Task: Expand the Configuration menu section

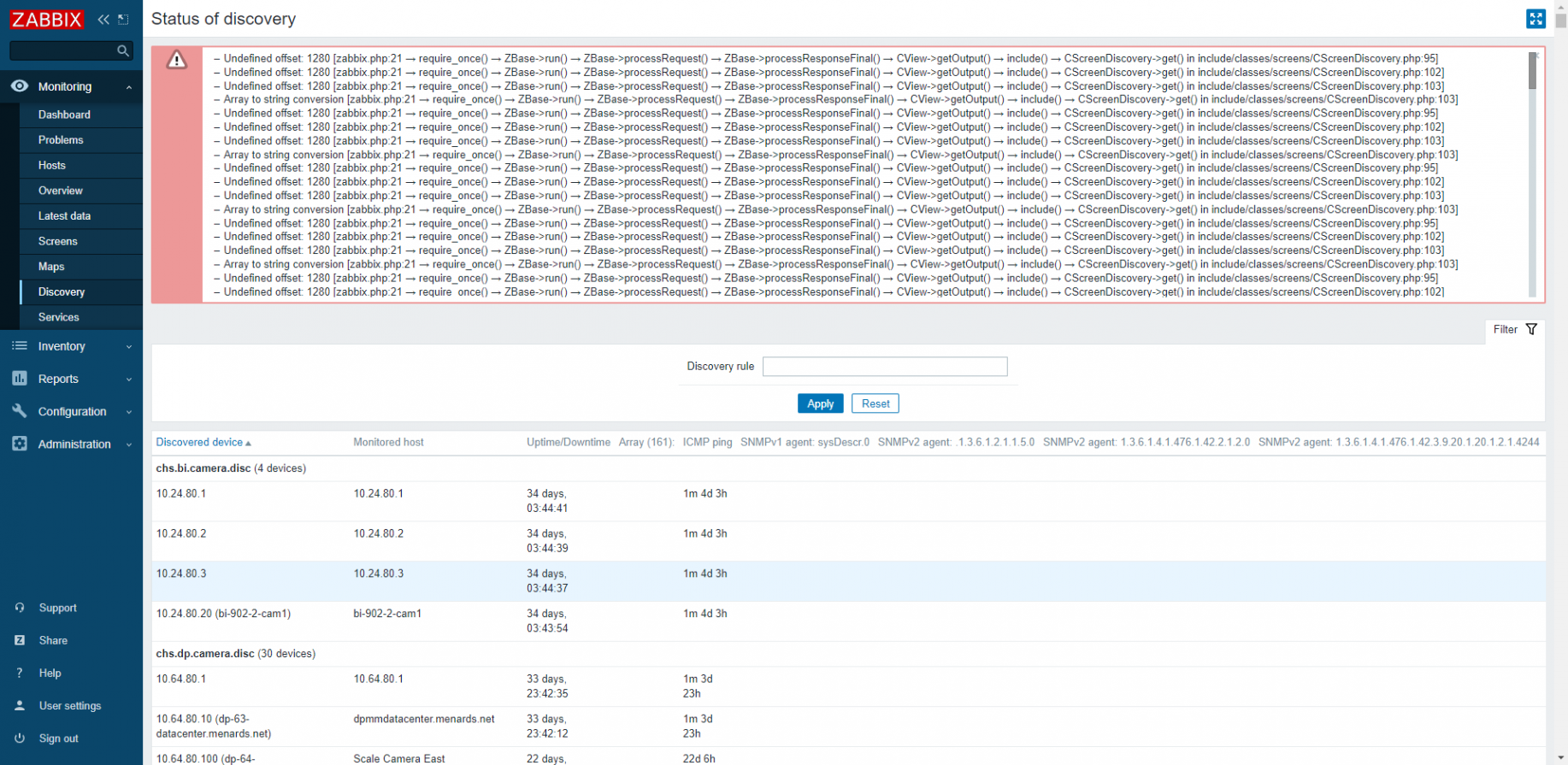Action: [x=71, y=411]
